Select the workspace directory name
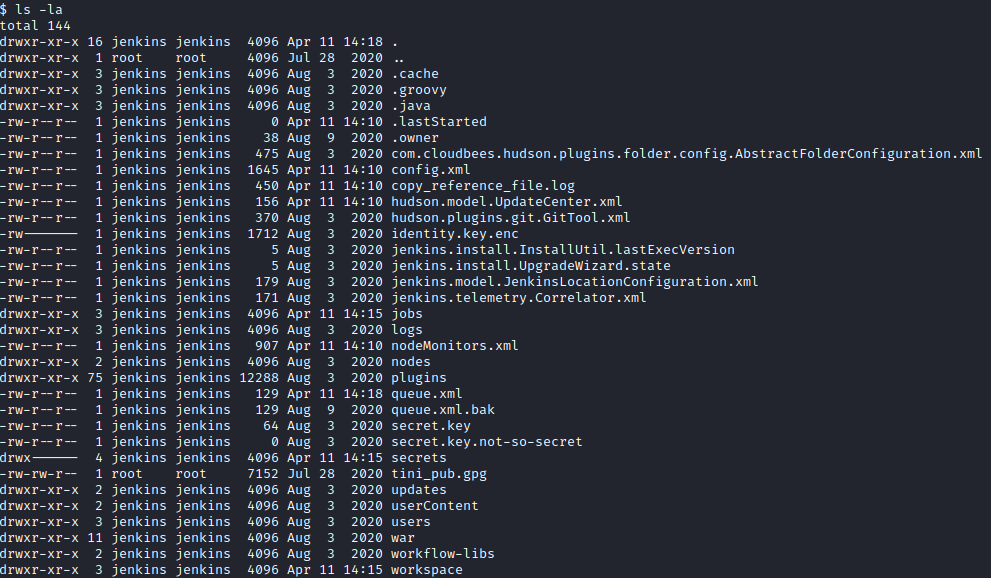This screenshot has width=991, height=578. 426,569
